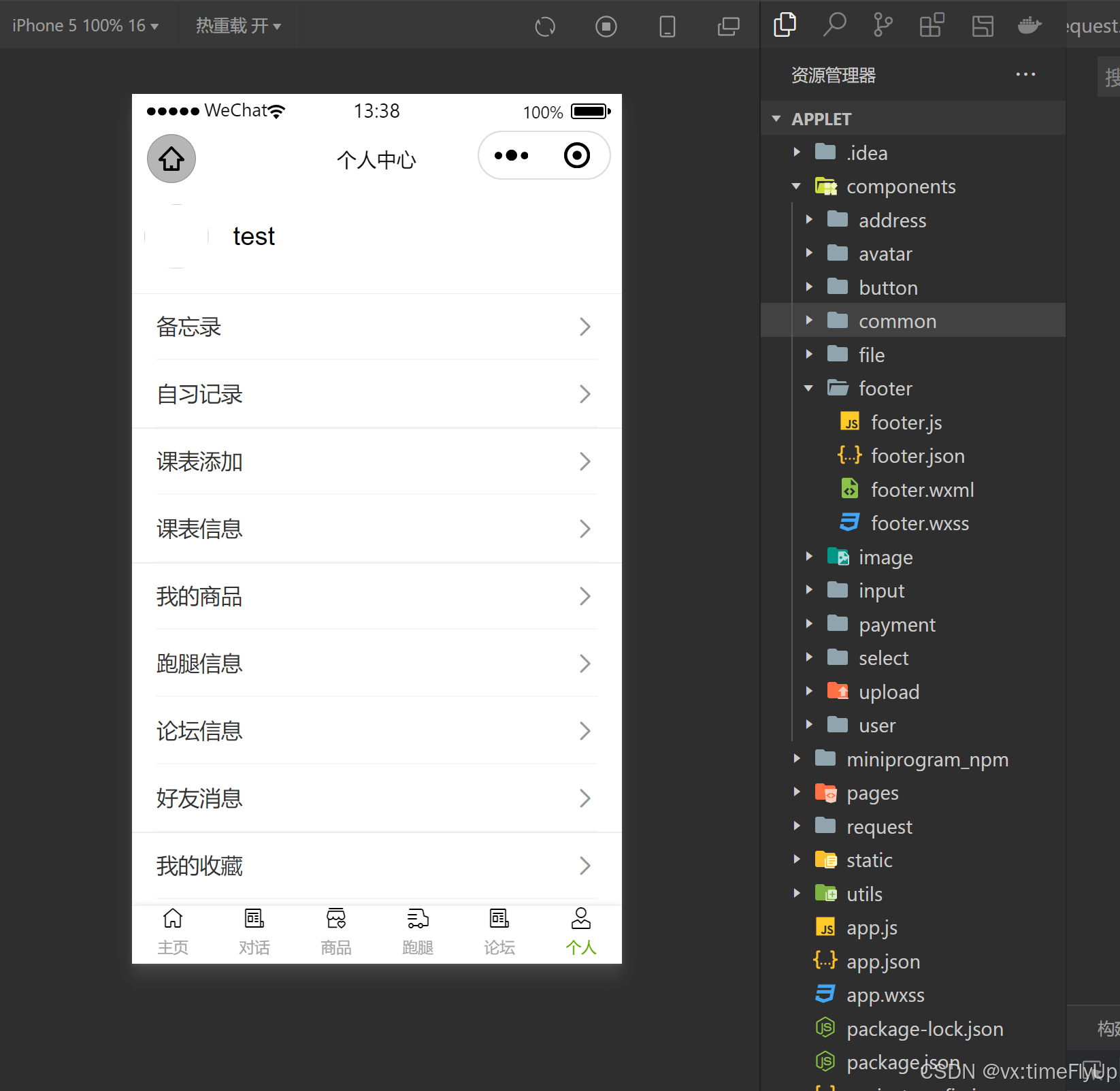Expand the button folder
1120x1091 pixels.
point(913,287)
